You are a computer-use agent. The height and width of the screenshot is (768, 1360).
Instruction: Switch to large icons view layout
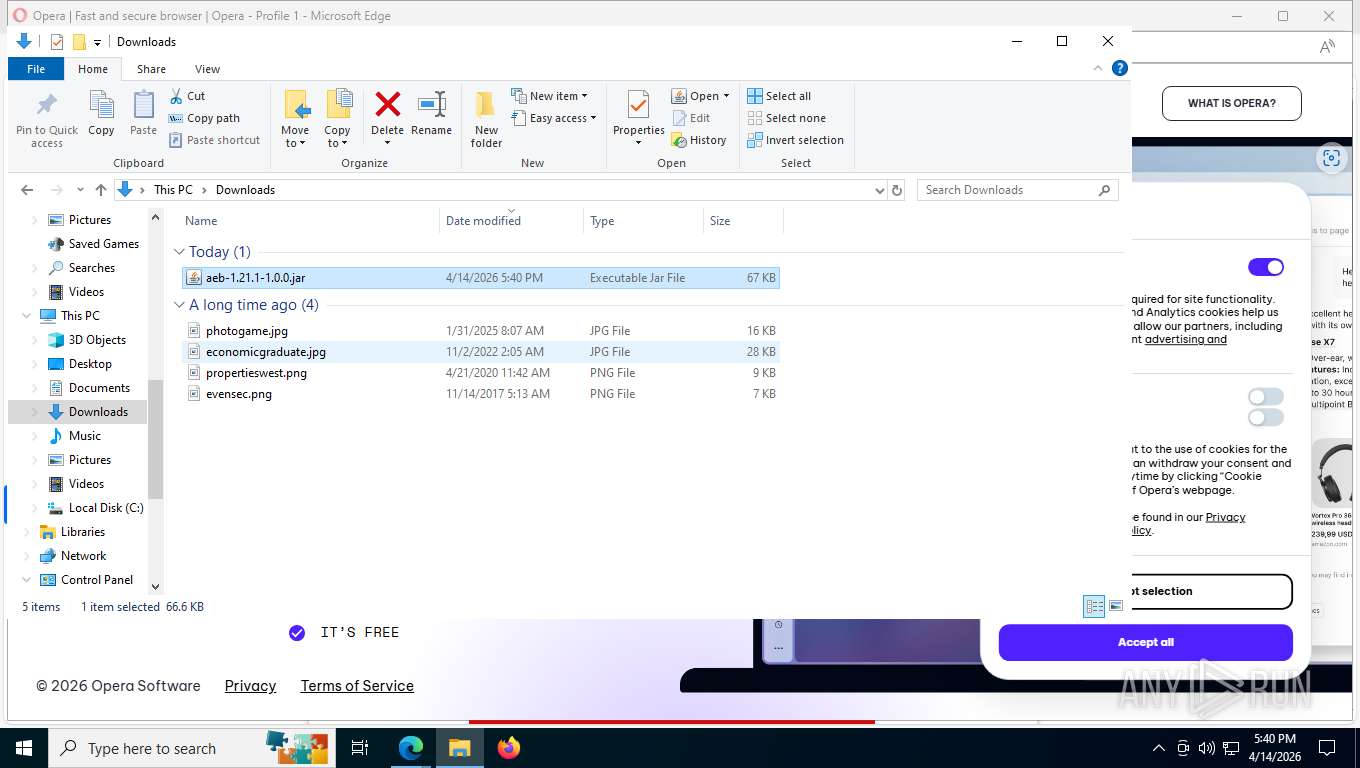(x=1116, y=606)
